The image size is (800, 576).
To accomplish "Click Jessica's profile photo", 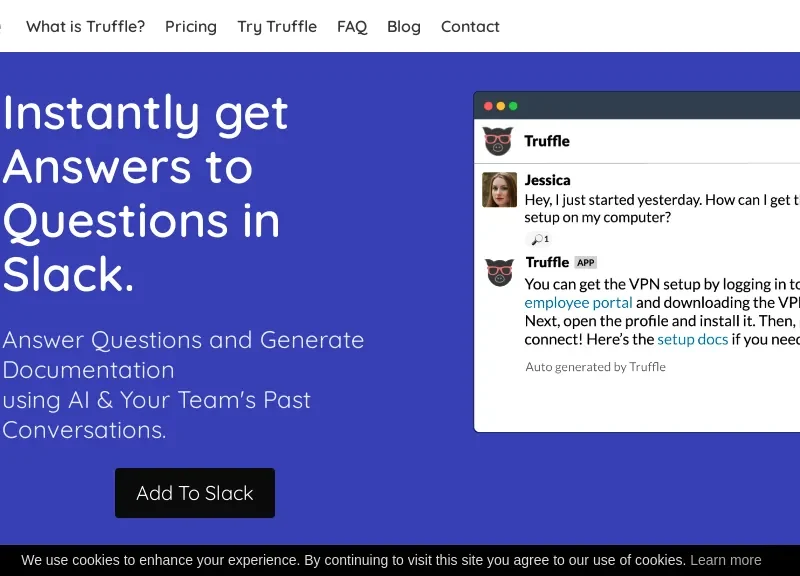I will (x=499, y=189).
